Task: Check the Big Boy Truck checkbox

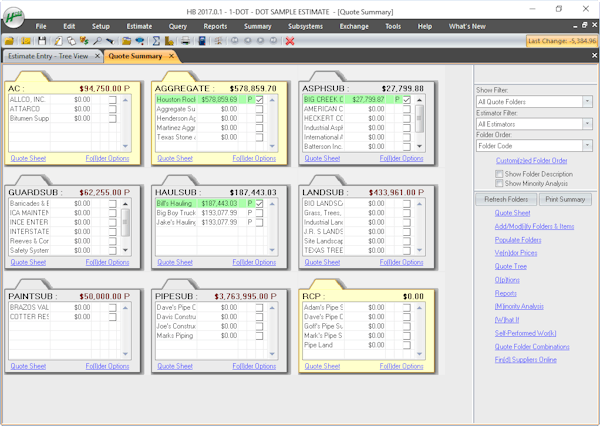Action: [x=259, y=213]
